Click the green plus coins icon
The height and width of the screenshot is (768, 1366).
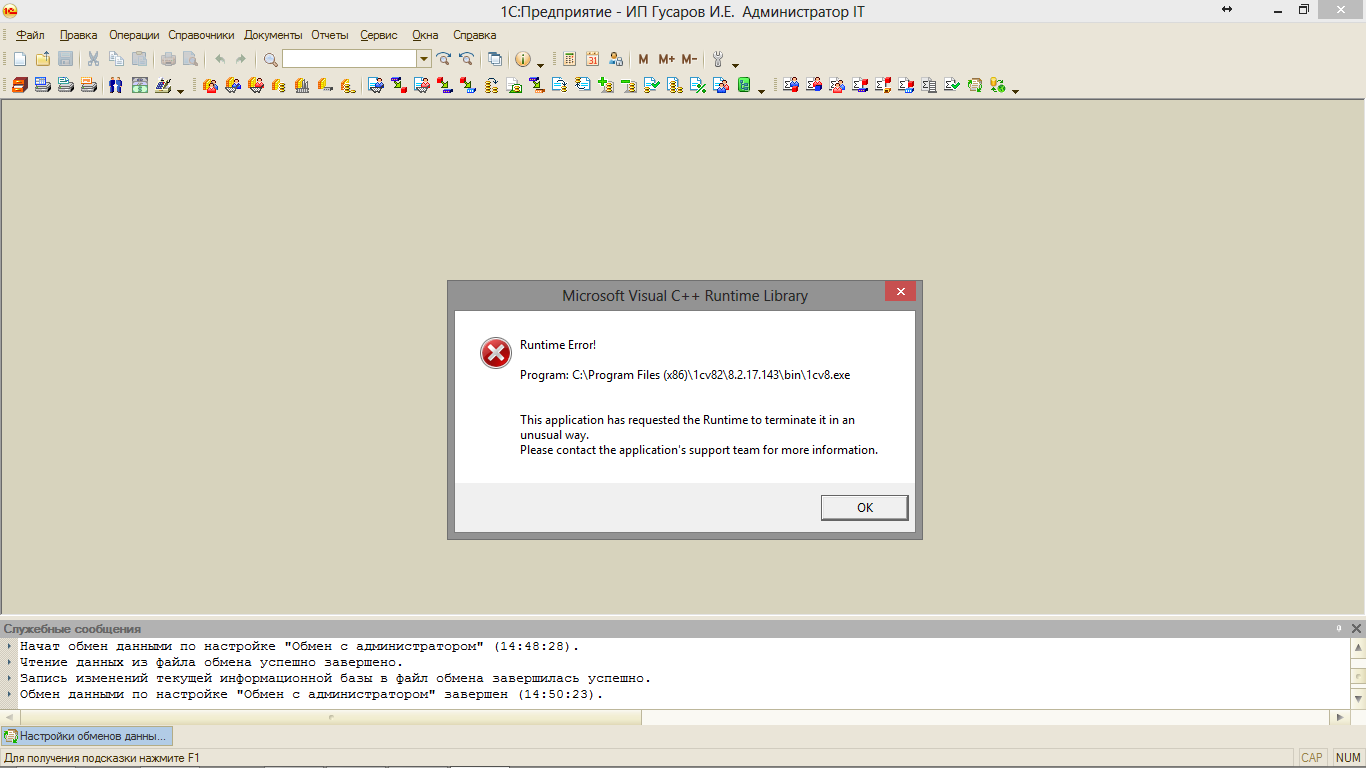(x=606, y=85)
